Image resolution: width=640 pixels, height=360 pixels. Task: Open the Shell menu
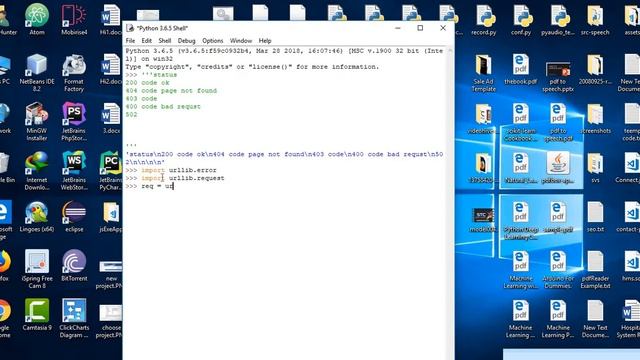click(164, 41)
